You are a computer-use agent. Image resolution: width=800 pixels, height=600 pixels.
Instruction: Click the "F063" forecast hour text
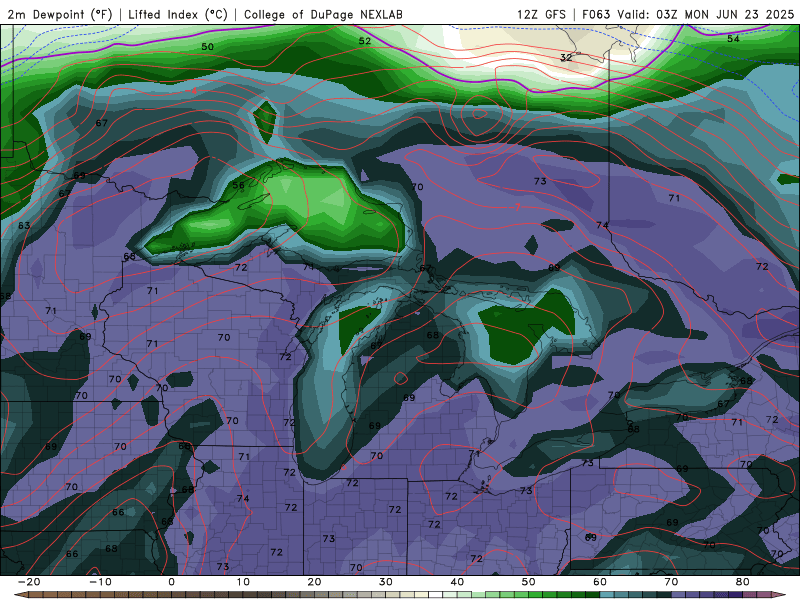(596, 14)
